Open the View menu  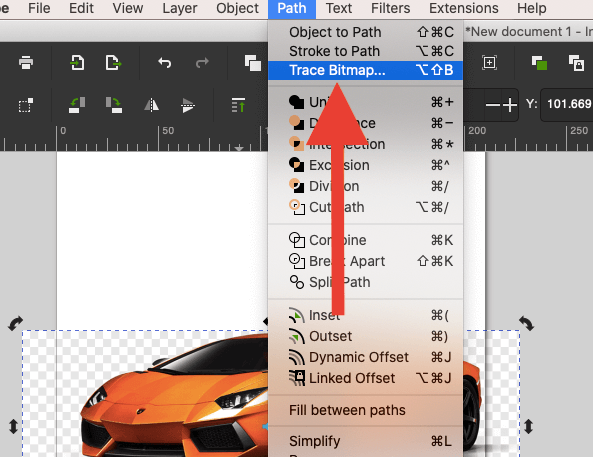128,8
